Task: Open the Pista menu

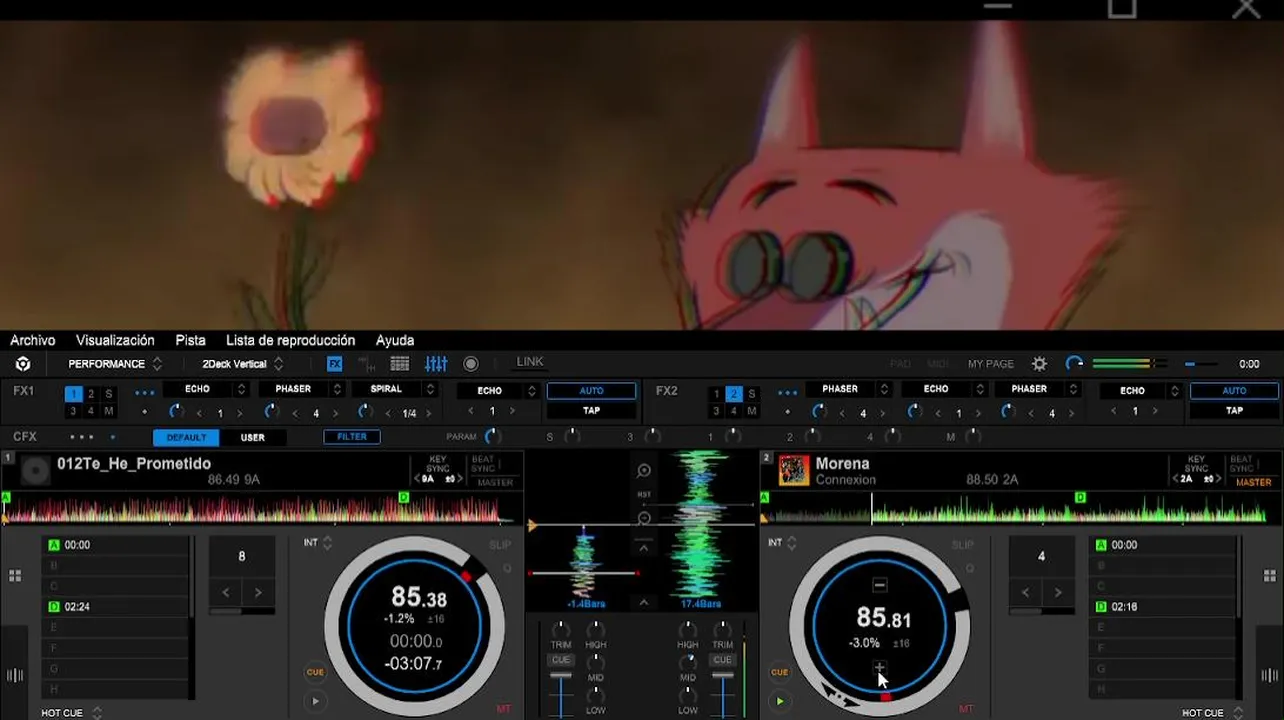Action: (x=191, y=340)
